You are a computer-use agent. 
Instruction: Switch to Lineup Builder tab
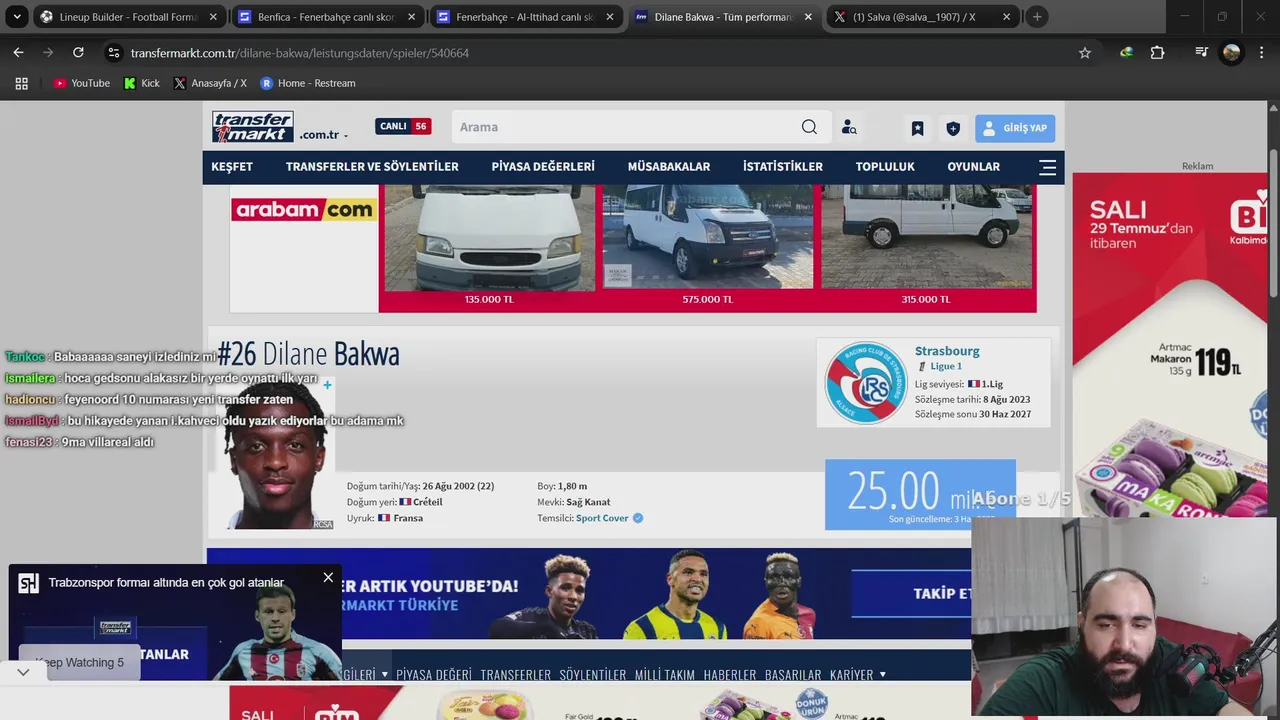coord(128,17)
